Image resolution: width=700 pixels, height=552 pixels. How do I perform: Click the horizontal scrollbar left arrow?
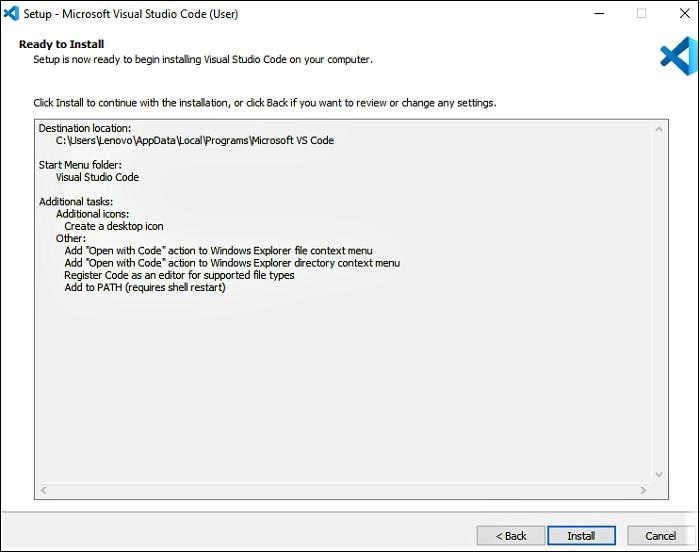coord(42,491)
